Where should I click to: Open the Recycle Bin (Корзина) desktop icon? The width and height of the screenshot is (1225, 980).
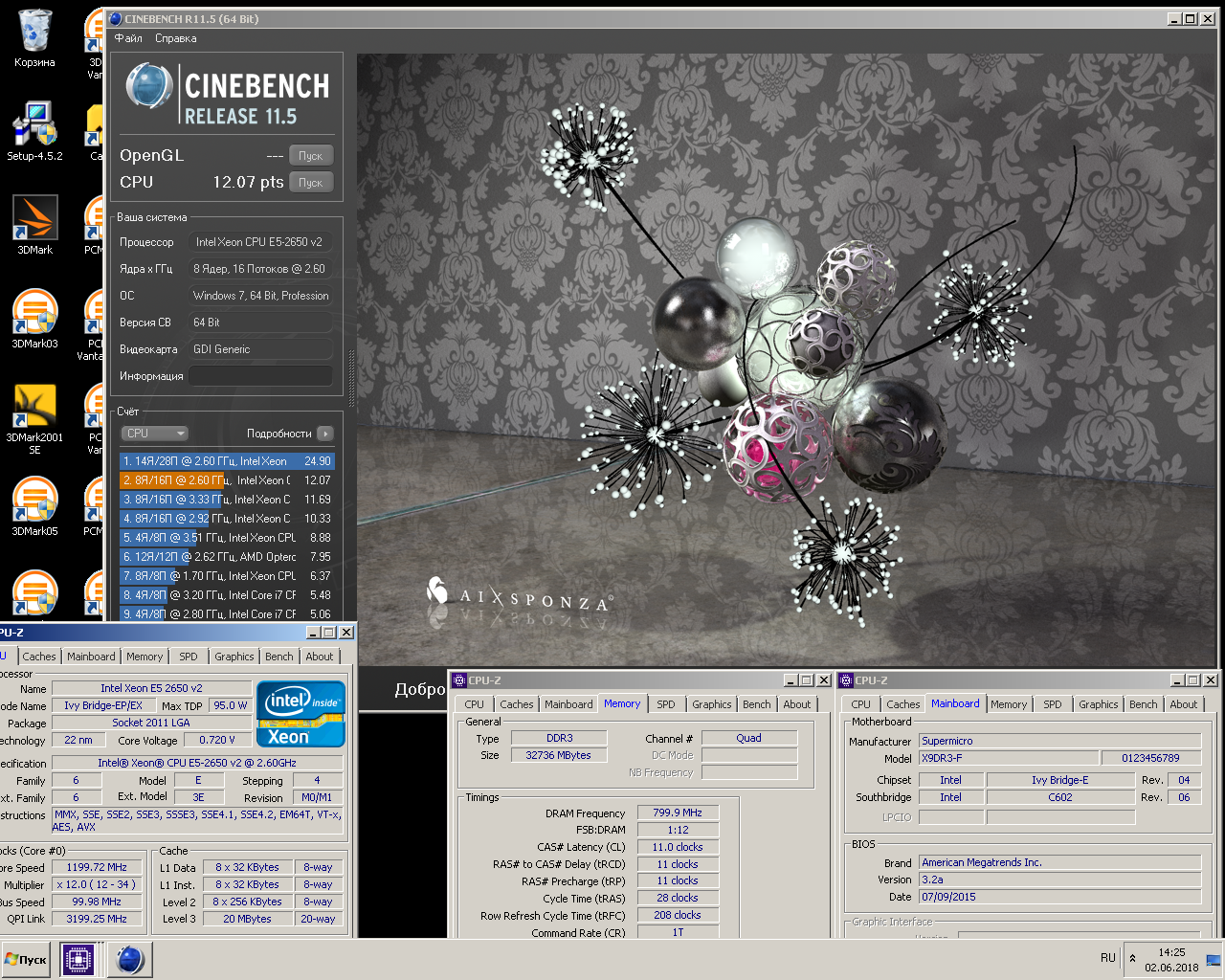pos(34,38)
